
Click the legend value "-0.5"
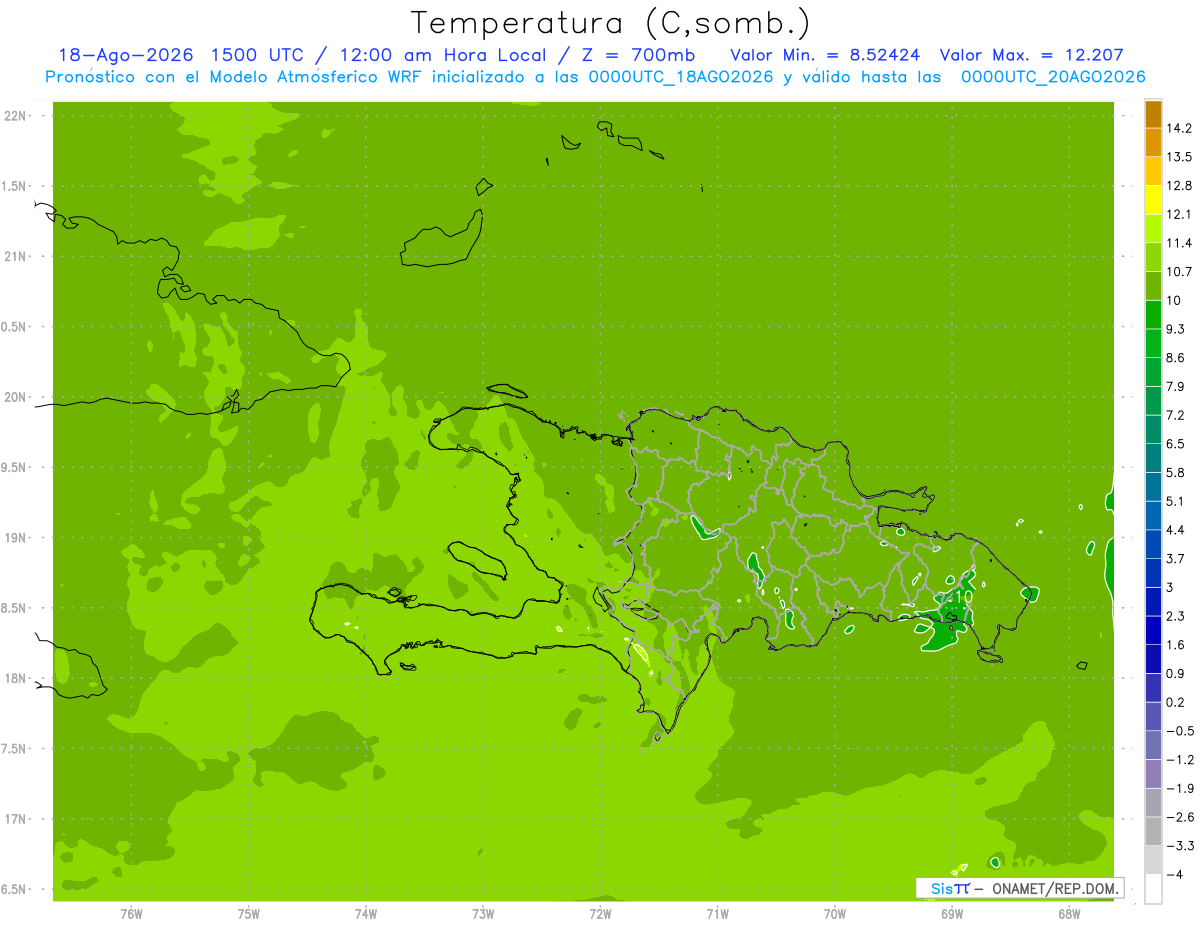[x=1180, y=731]
